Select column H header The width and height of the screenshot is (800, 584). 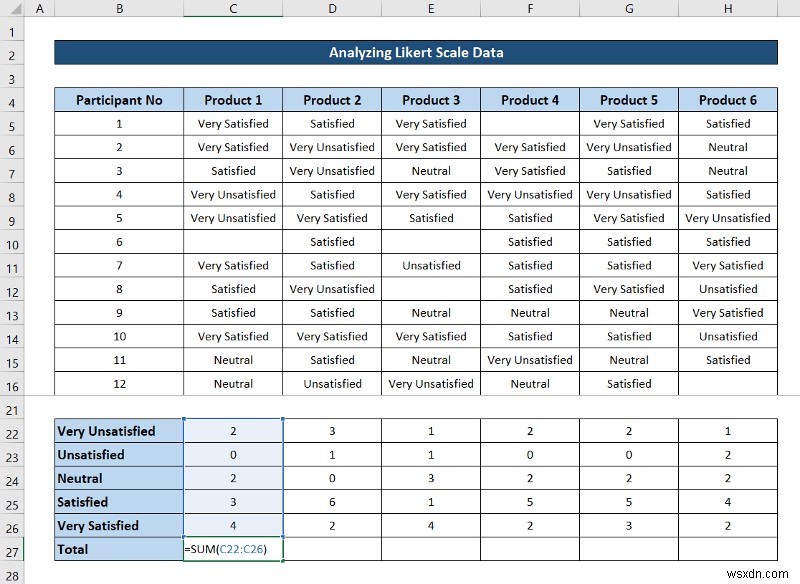coord(728,8)
